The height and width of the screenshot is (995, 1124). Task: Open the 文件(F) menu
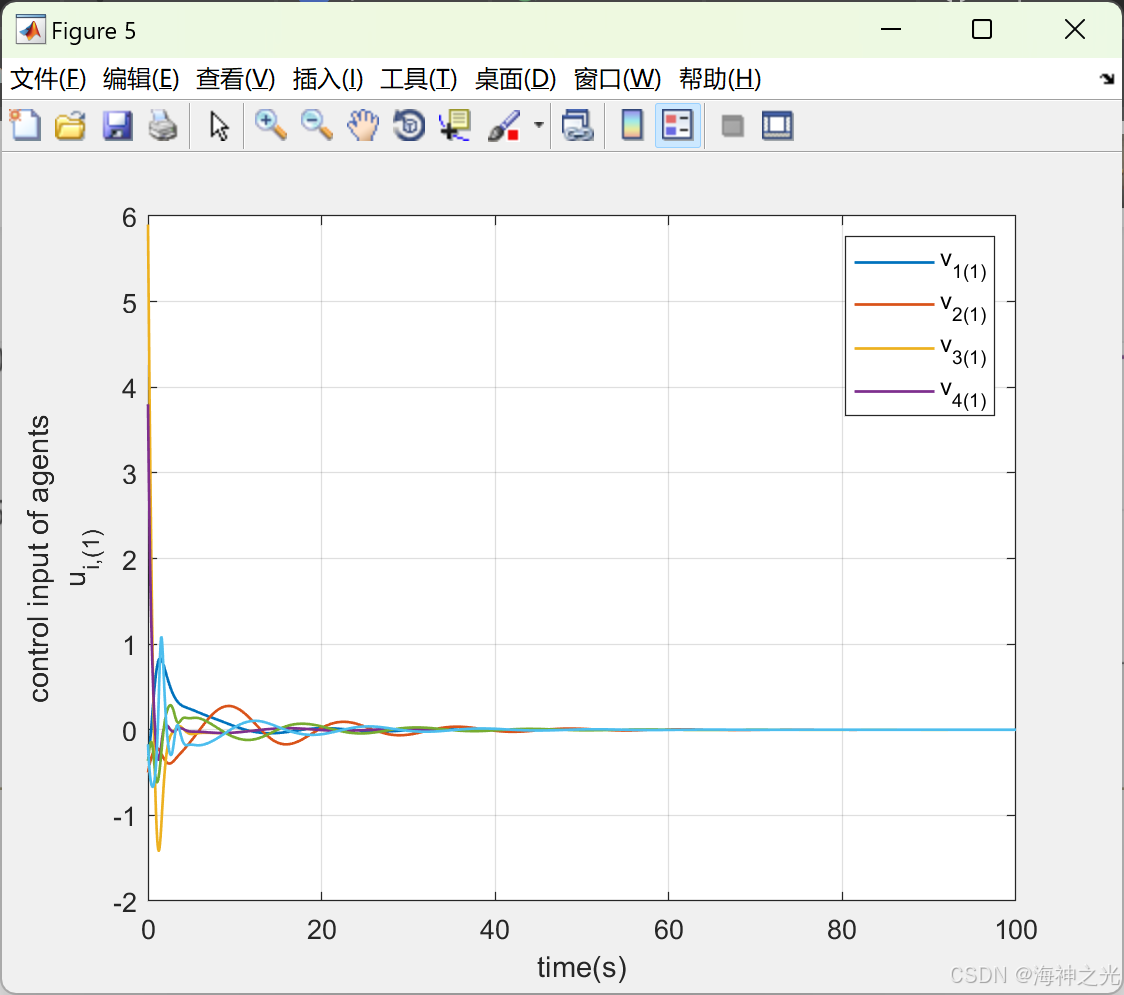tap(48, 79)
